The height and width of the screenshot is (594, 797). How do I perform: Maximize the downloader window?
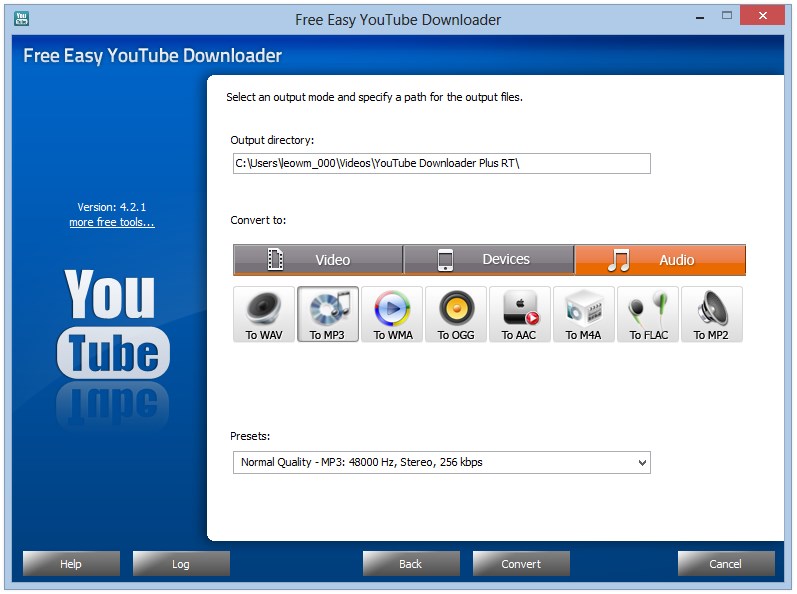pyautogui.click(x=727, y=16)
